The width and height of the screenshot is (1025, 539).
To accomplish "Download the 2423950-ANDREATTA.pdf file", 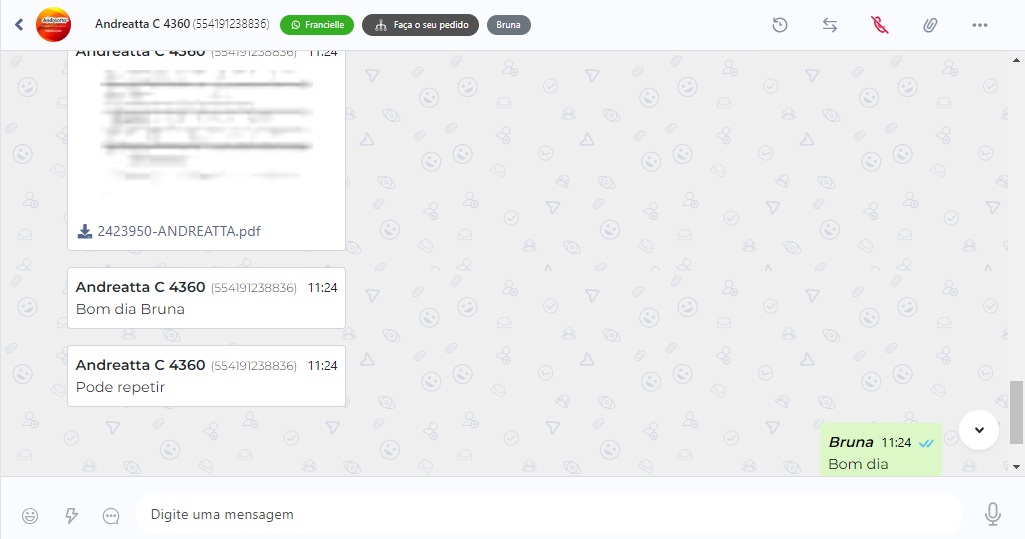I will (x=169, y=231).
